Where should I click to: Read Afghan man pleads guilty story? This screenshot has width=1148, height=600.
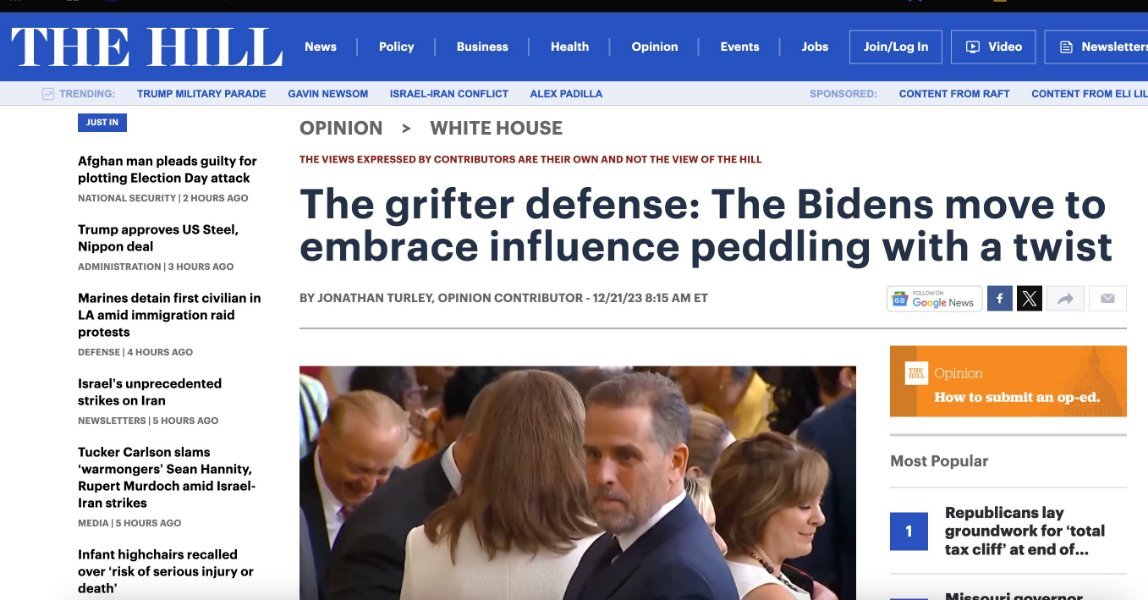click(x=168, y=169)
